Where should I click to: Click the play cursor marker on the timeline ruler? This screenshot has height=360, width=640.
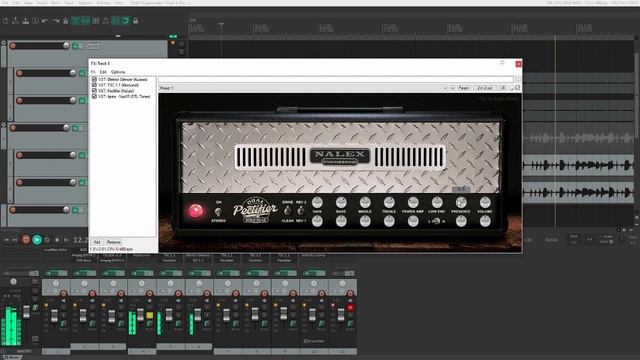(221, 24)
